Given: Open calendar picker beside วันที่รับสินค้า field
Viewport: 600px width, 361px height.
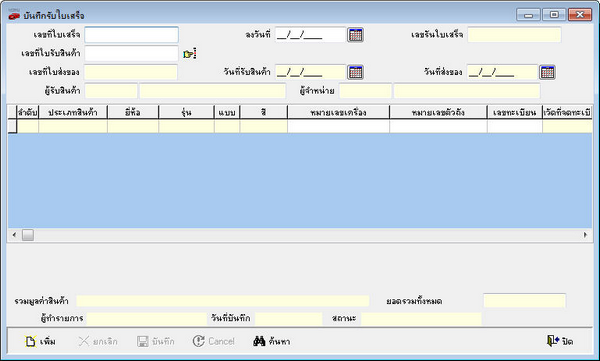Looking at the screenshot, I should click(x=355, y=72).
